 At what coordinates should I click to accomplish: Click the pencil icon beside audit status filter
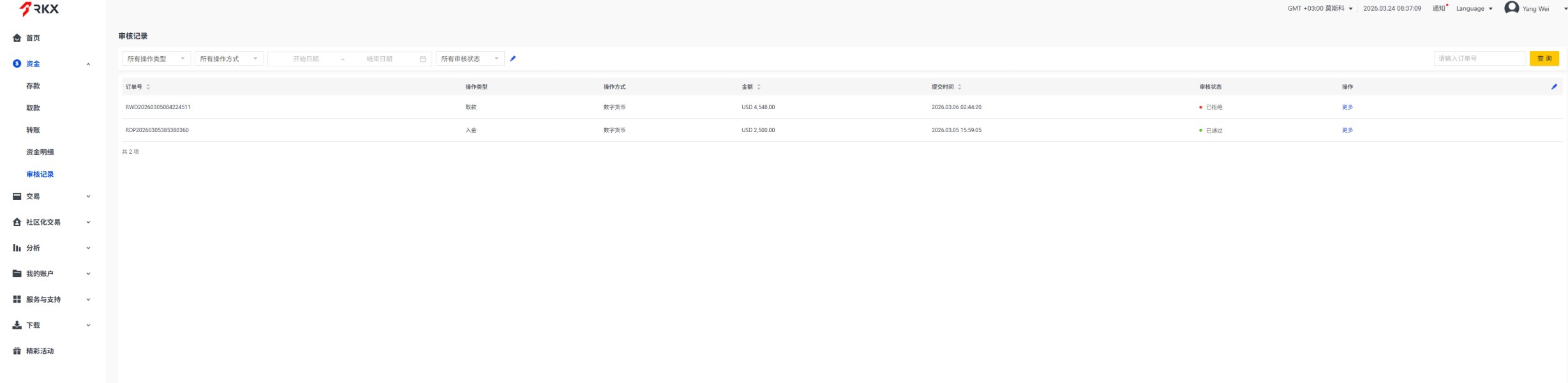click(x=512, y=59)
